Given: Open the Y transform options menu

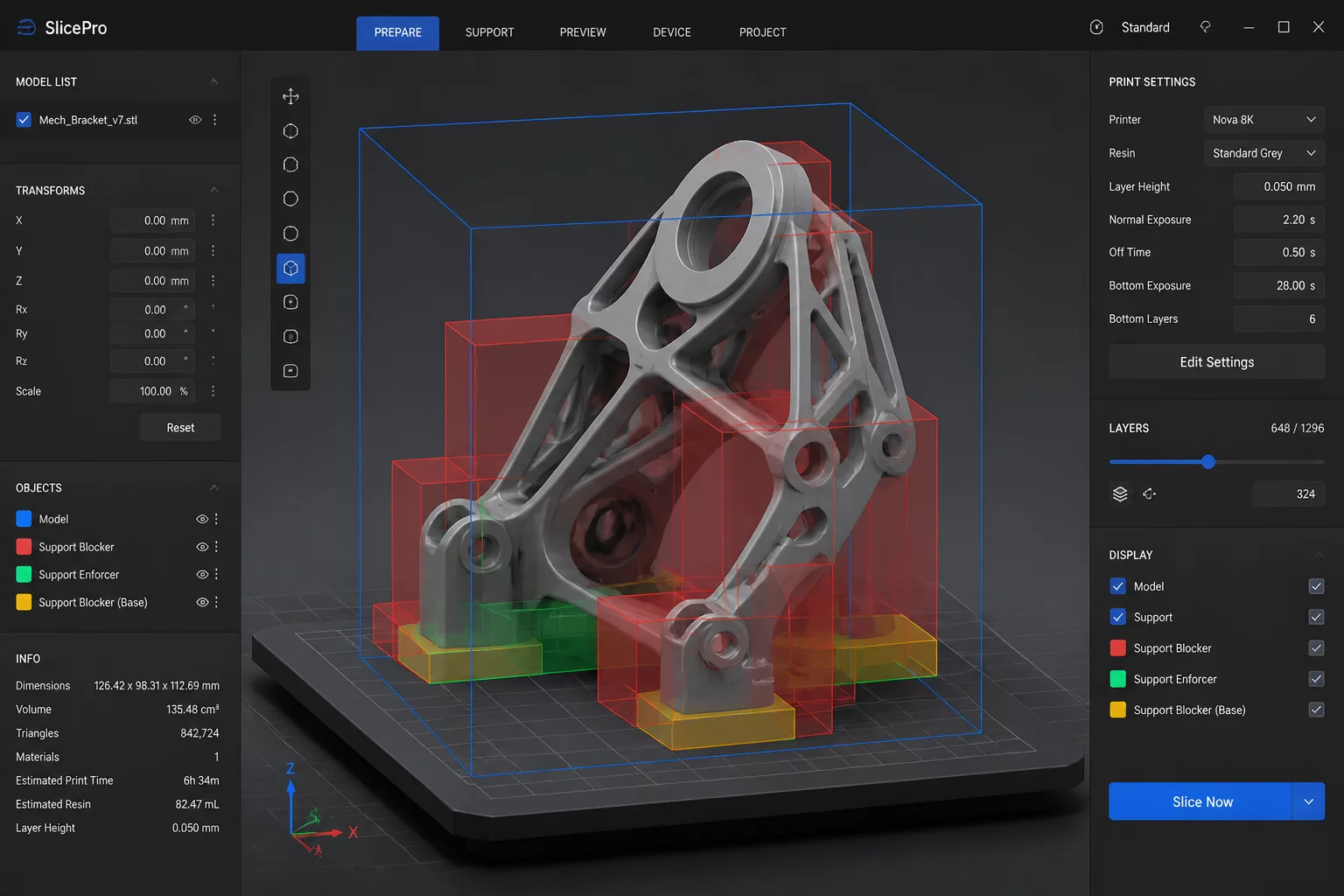Looking at the screenshot, I should coord(213,251).
